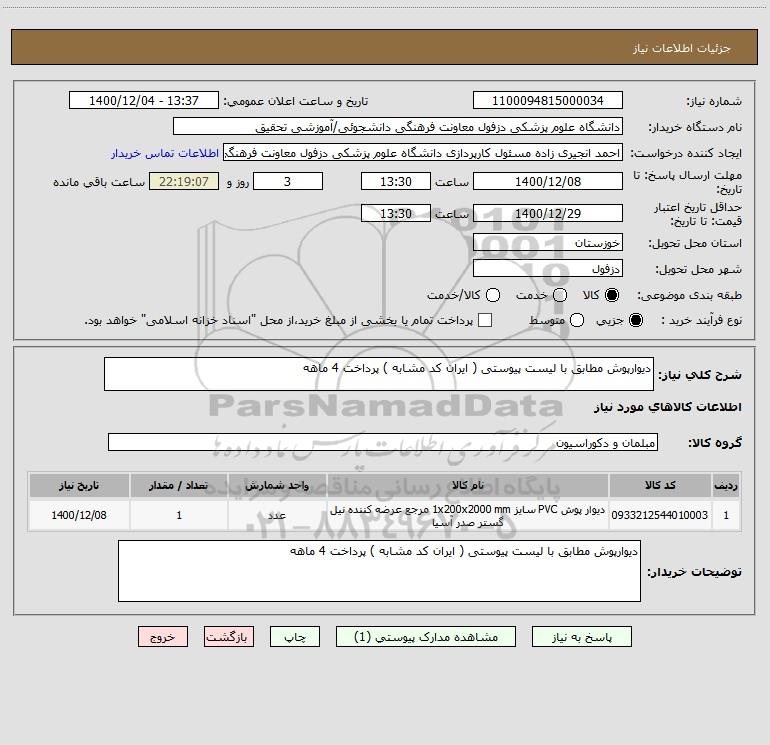
Task: Click the واحد شمارش column header
Action: pyautogui.click(x=277, y=485)
